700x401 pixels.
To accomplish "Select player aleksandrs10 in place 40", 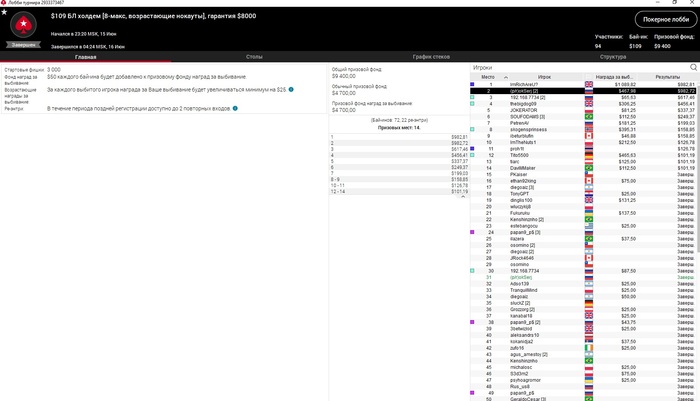I will (x=583, y=335).
